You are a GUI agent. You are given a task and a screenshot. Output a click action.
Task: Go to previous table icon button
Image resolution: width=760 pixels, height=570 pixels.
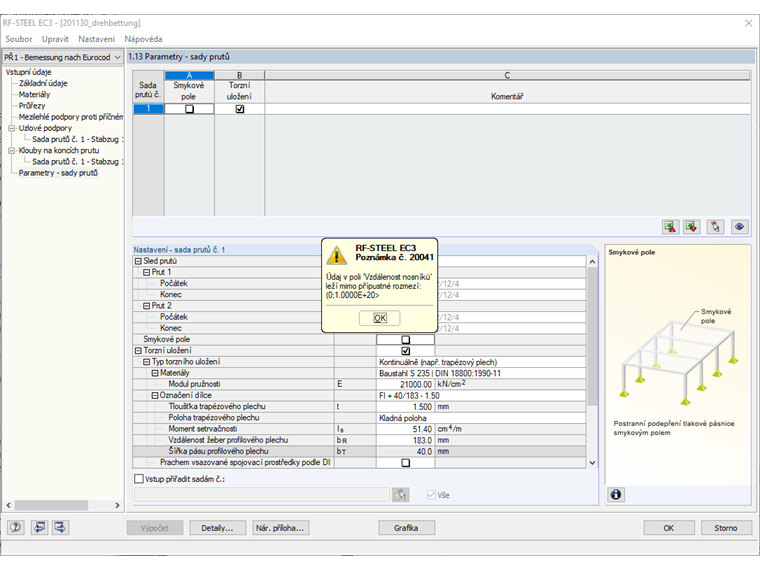tap(39, 527)
